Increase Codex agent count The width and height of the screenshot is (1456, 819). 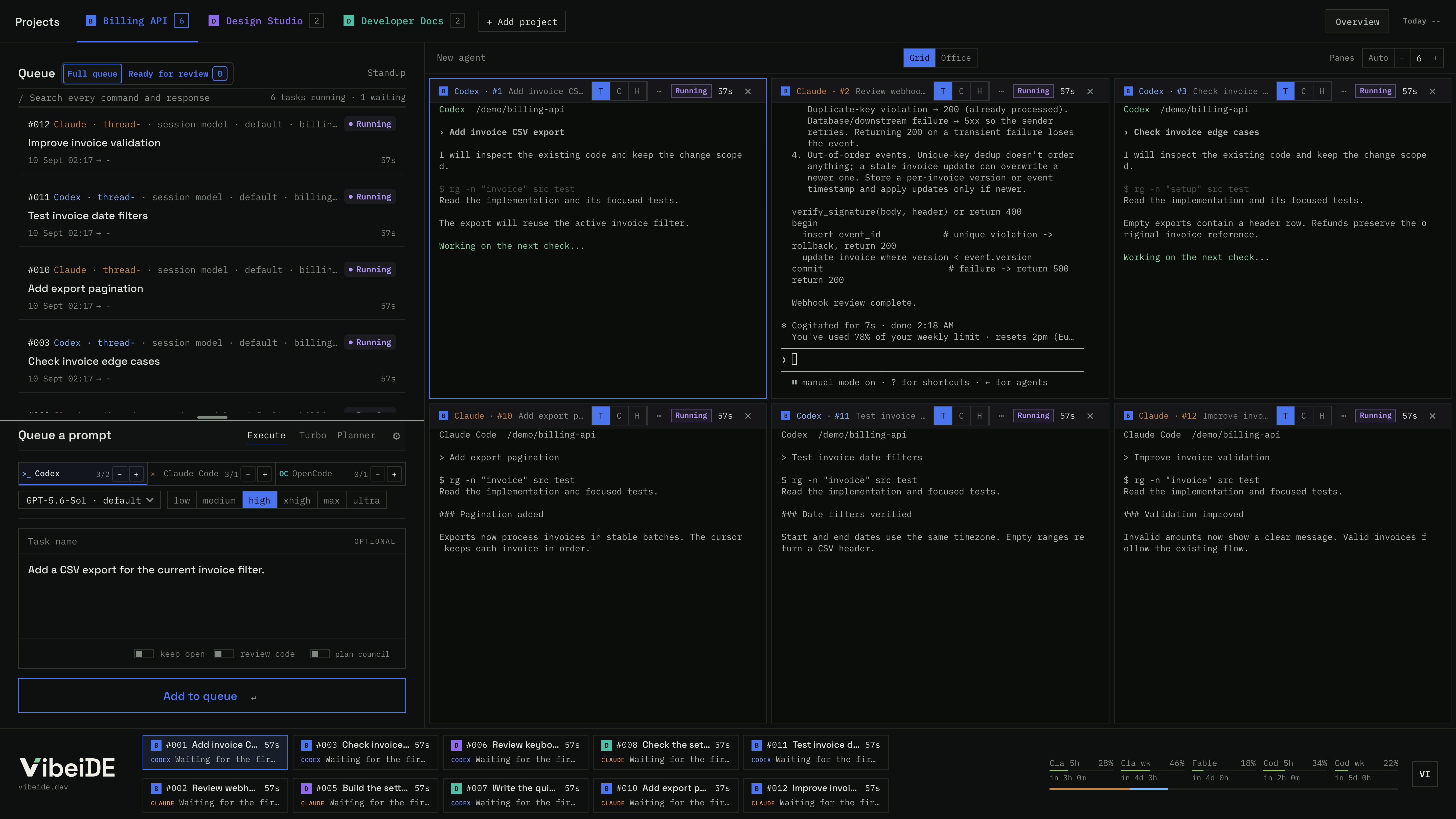click(x=136, y=474)
